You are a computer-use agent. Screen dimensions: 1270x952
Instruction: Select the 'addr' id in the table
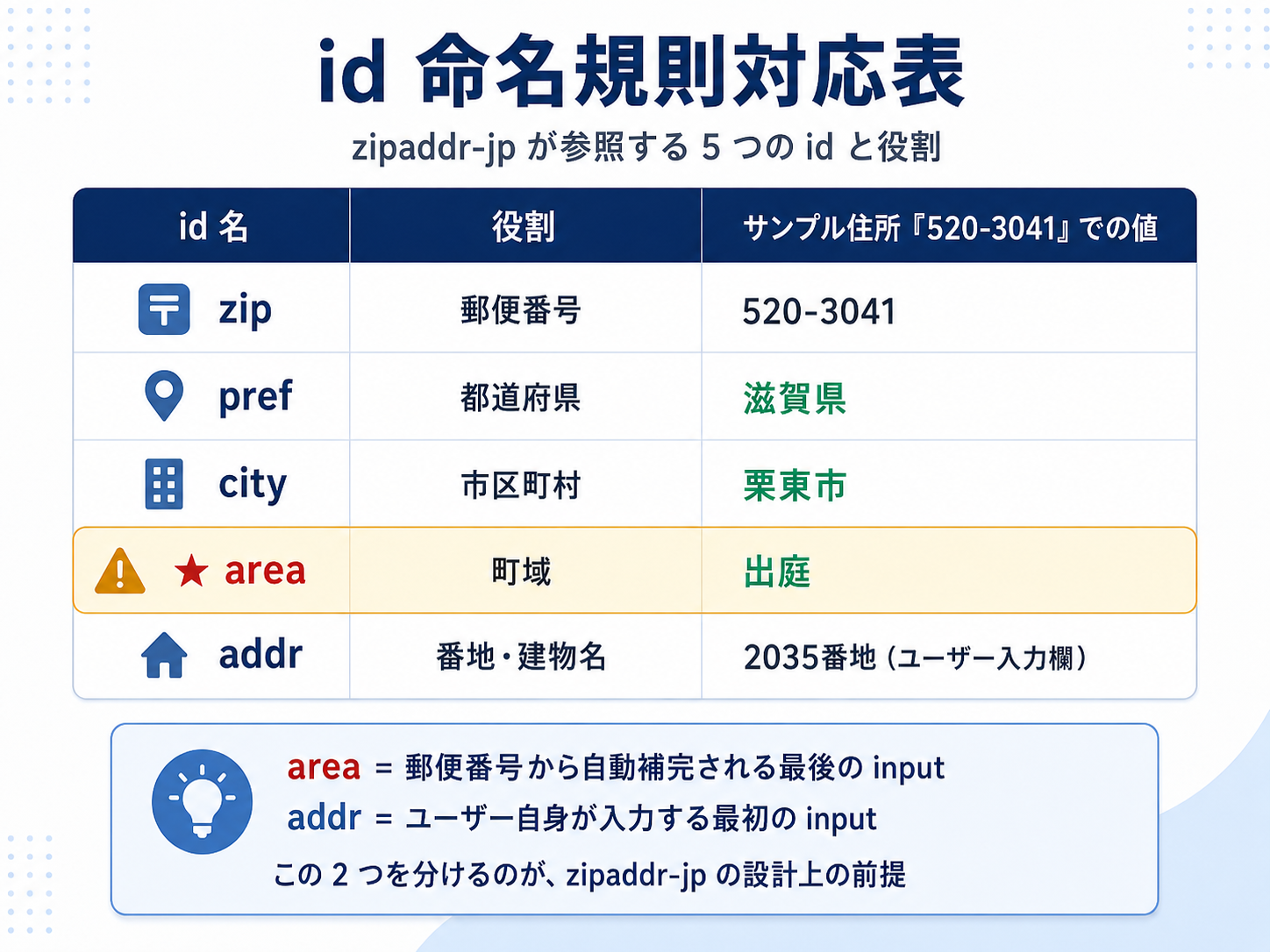point(260,655)
